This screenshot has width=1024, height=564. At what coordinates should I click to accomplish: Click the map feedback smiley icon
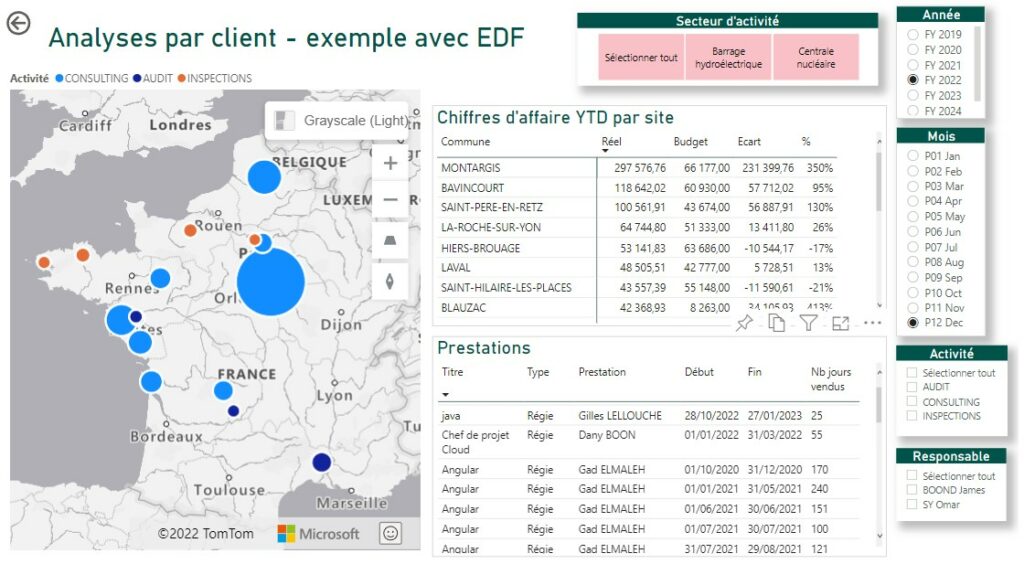391,533
